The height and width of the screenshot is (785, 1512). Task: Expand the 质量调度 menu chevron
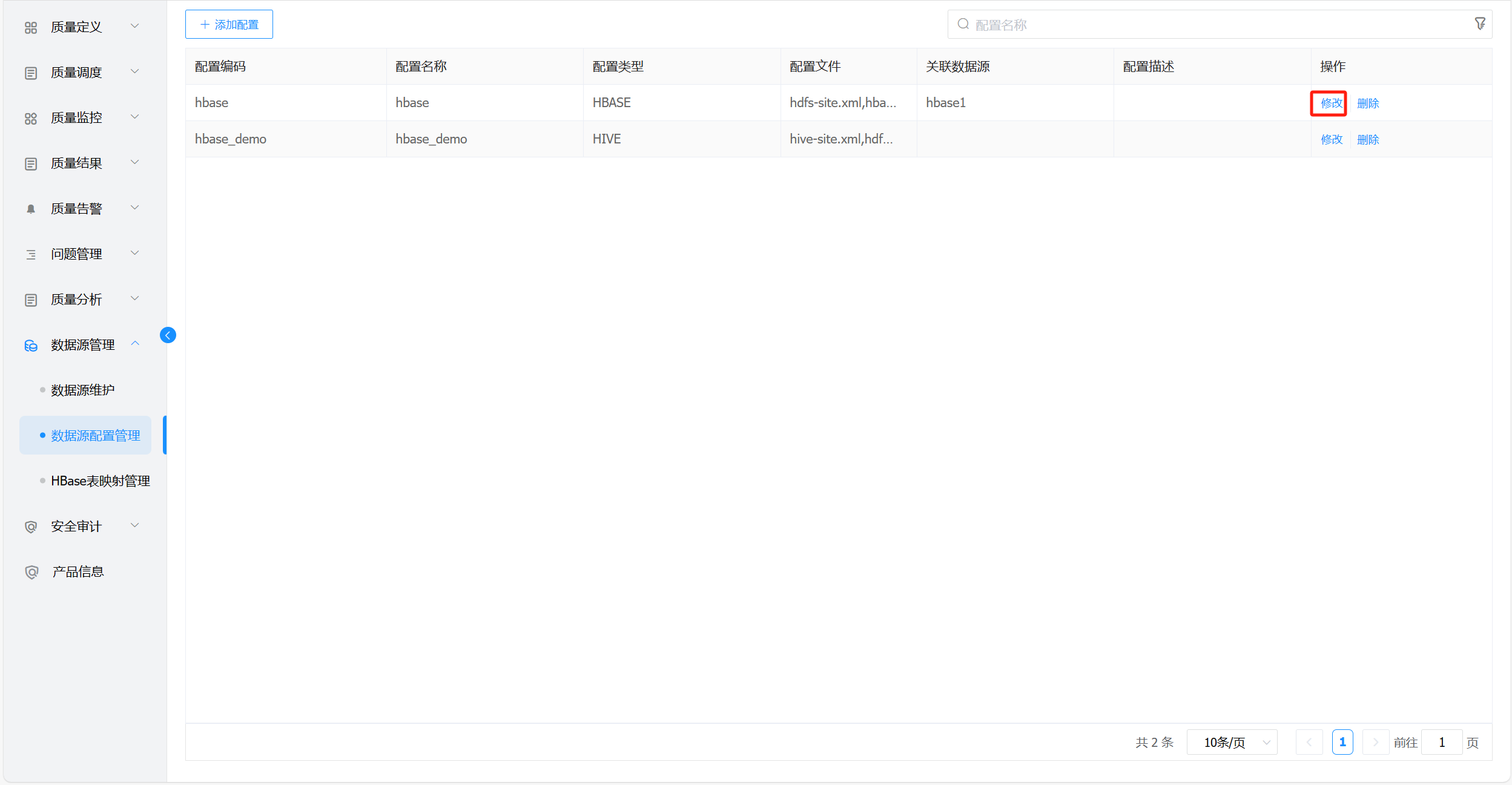coord(135,71)
